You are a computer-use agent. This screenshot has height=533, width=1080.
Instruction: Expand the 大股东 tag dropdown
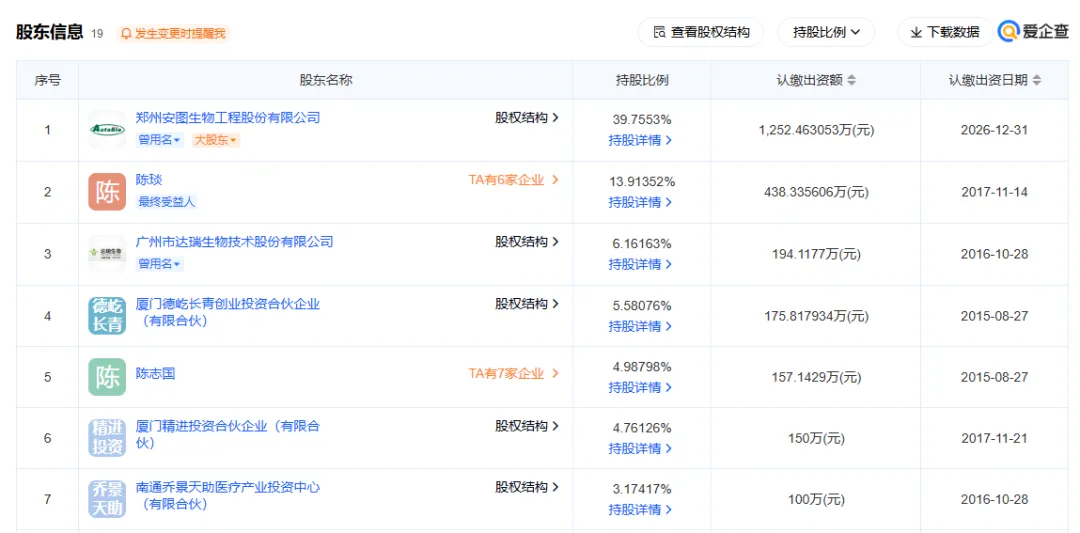(x=215, y=140)
